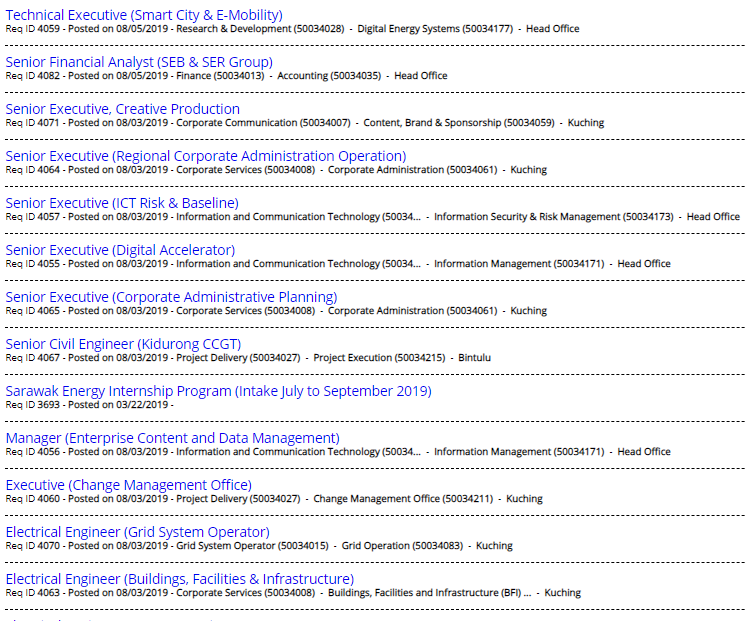Select details line for Req ID 4055

point(338,264)
